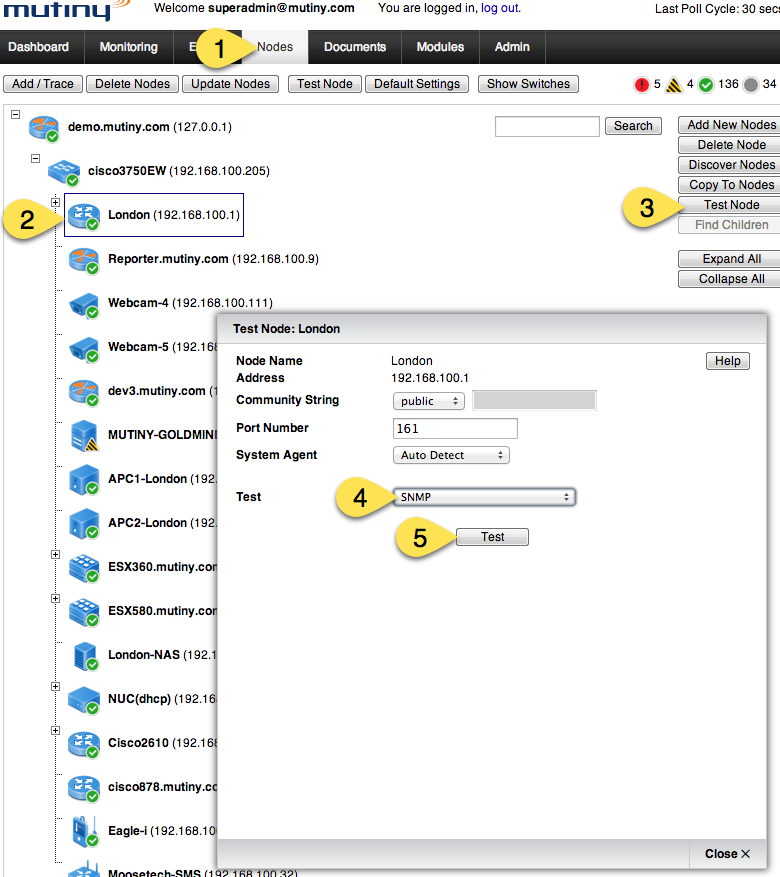The image size is (780, 877).
Task: Click the Port Number input field
Action: point(456,429)
